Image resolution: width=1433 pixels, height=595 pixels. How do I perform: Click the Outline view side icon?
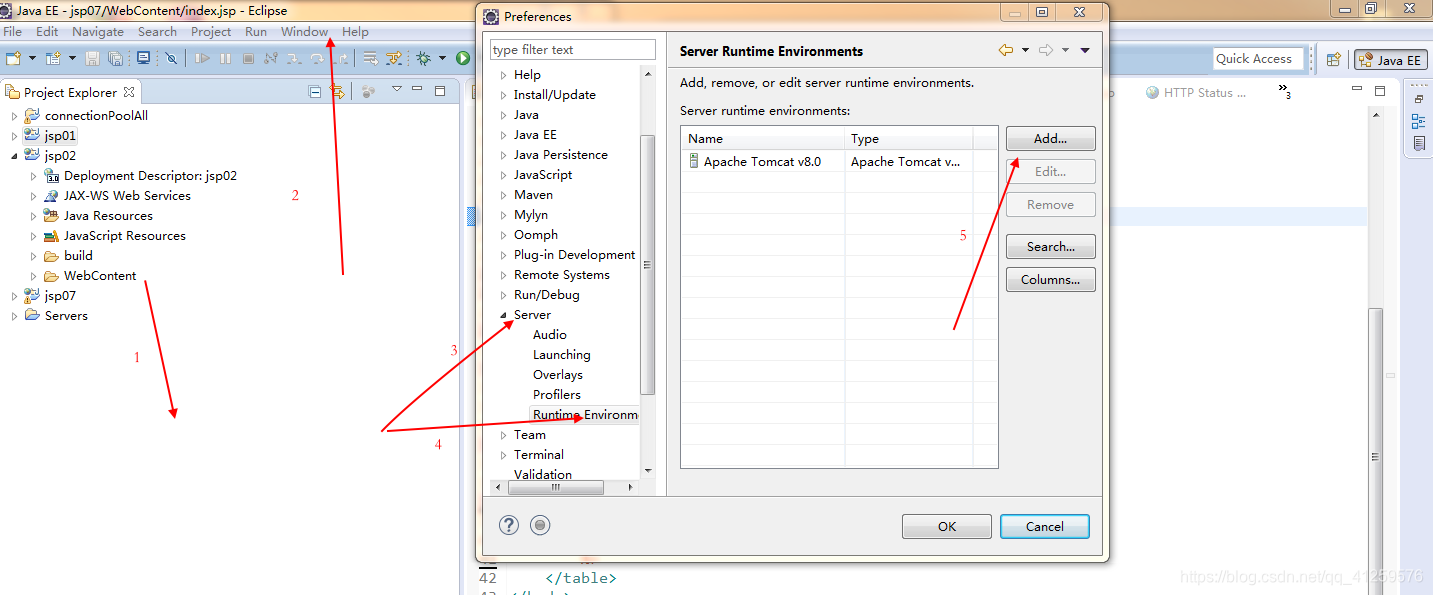coord(1418,122)
